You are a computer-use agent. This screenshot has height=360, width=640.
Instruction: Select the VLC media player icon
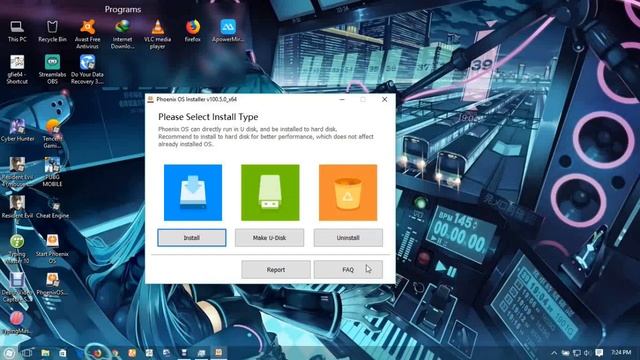tap(158, 34)
